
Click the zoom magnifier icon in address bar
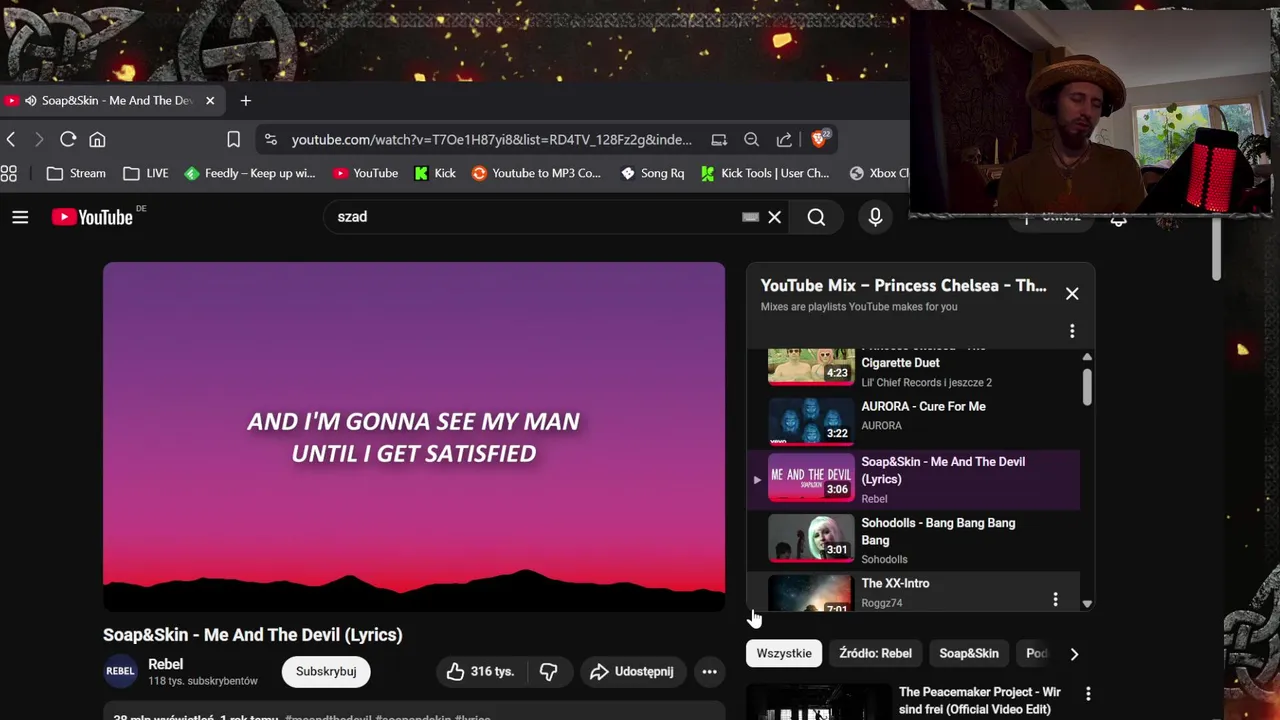coord(751,139)
